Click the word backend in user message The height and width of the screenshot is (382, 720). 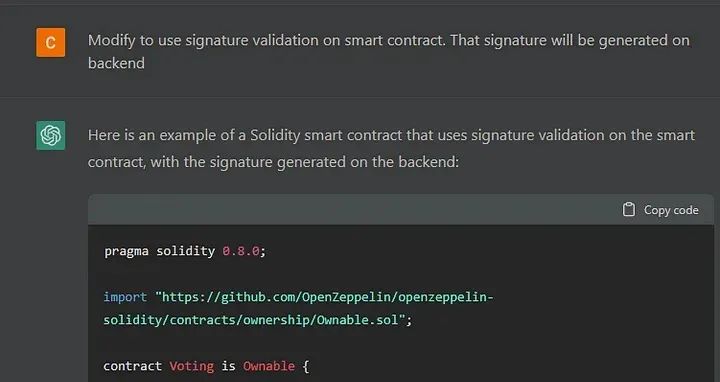tap(116, 63)
